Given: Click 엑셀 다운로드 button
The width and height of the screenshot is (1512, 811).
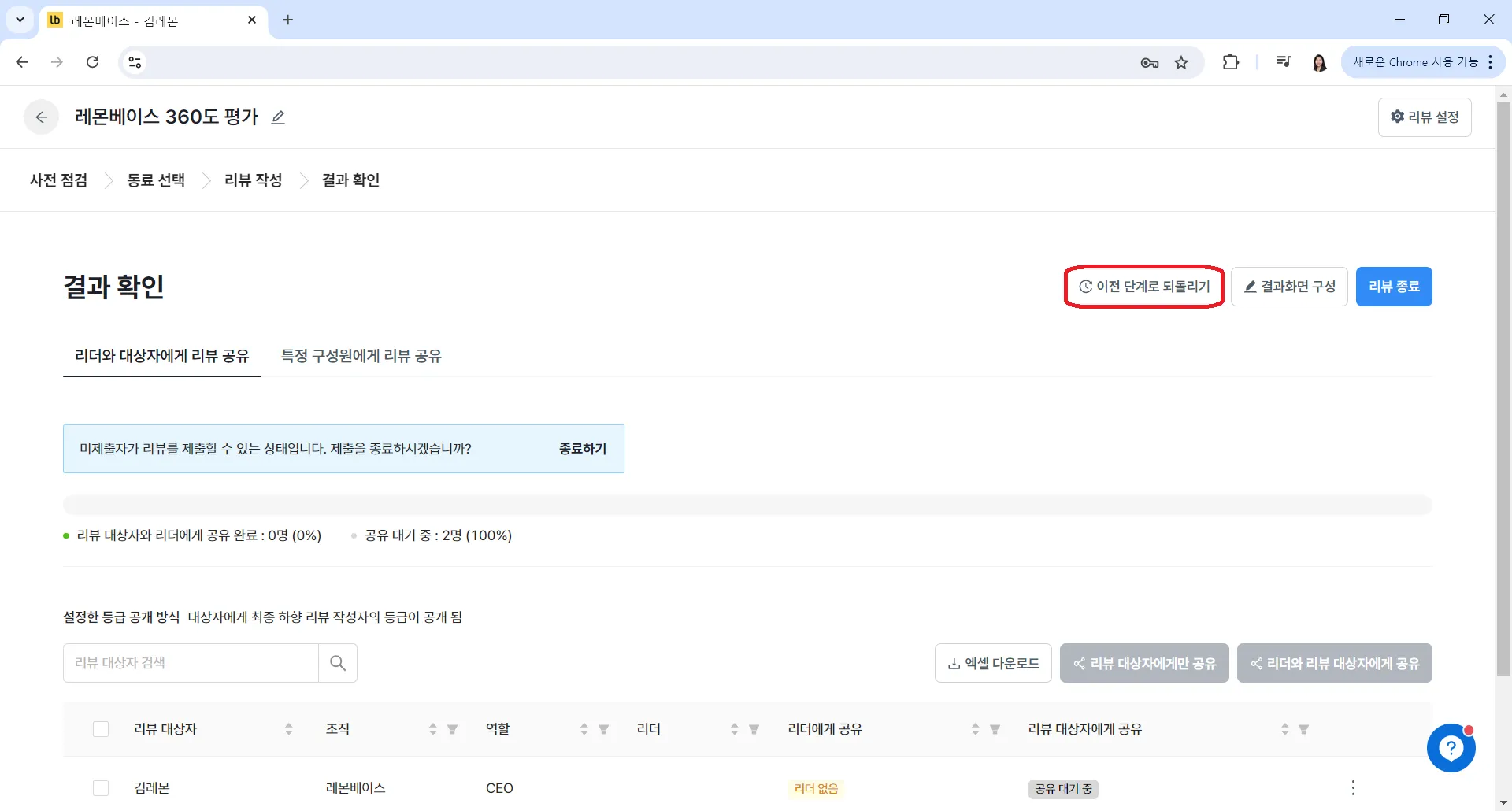Looking at the screenshot, I should [x=993, y=663].
